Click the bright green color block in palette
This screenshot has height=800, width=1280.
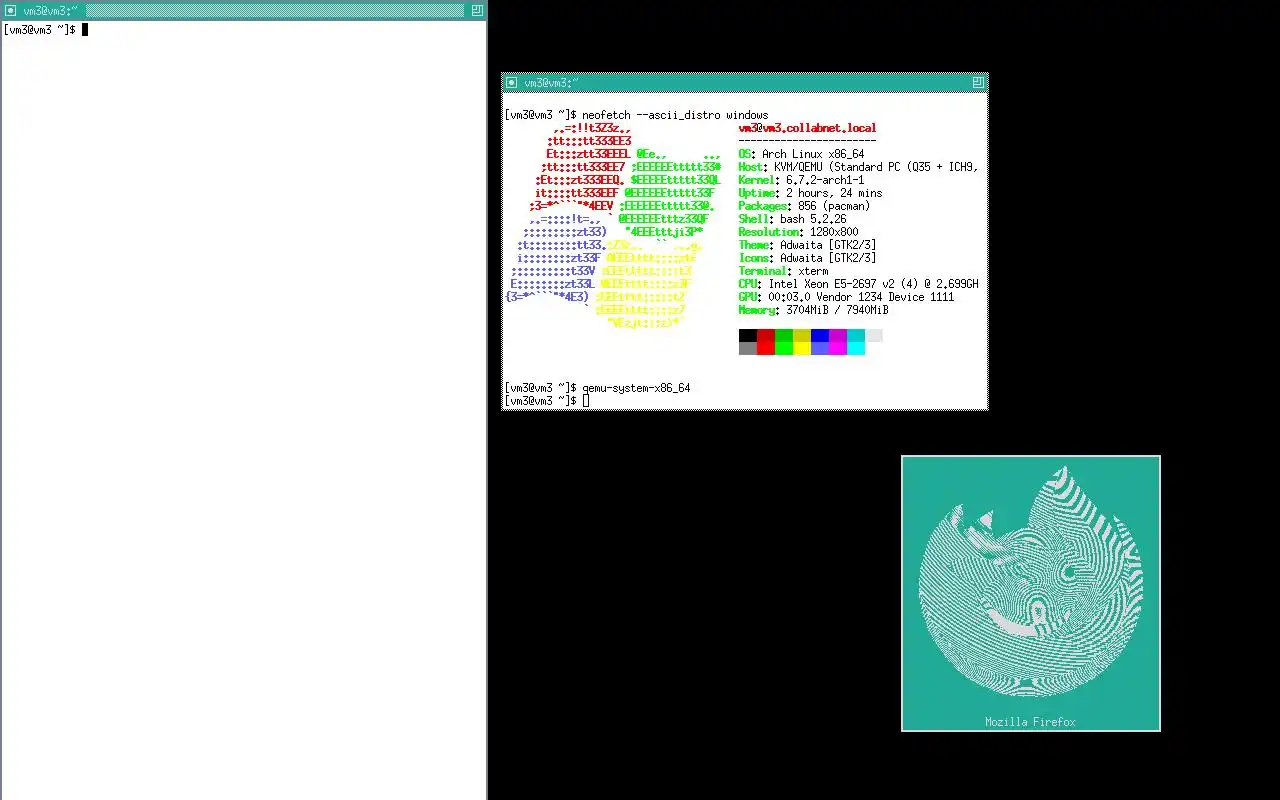[x=784, y=349]
